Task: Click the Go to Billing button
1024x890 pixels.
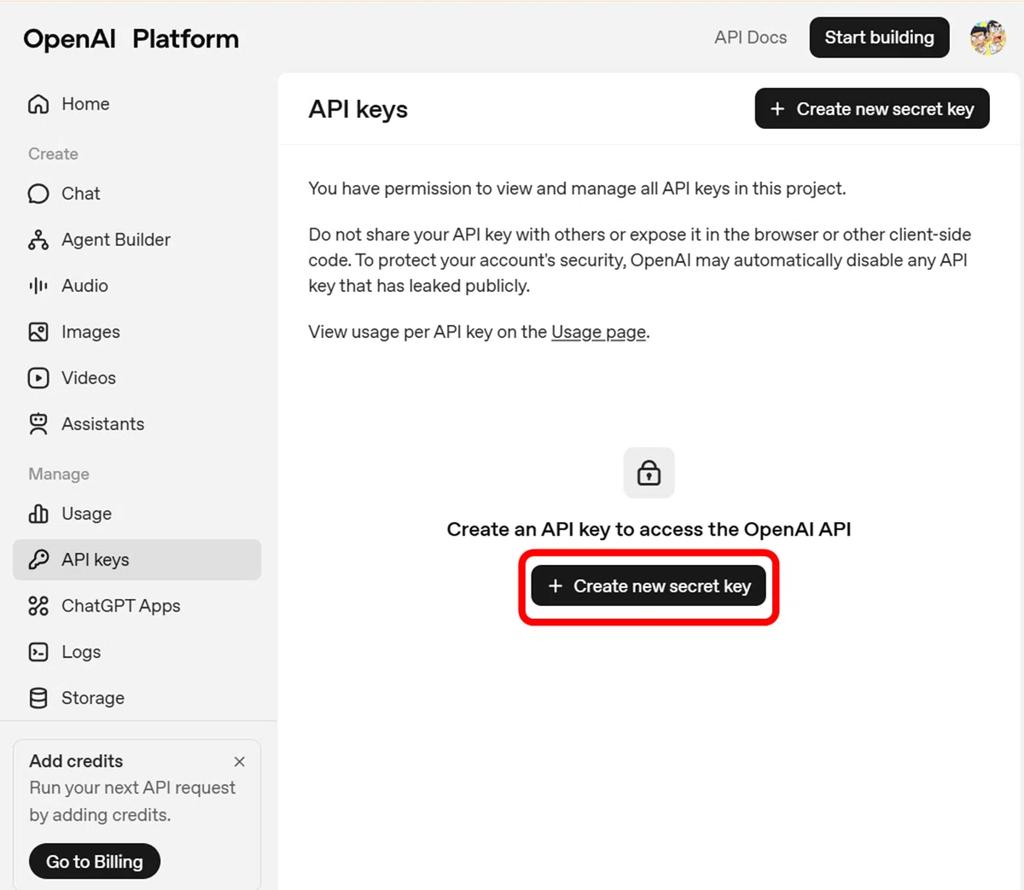Action: pyautogui.click(x=95, y=861)
